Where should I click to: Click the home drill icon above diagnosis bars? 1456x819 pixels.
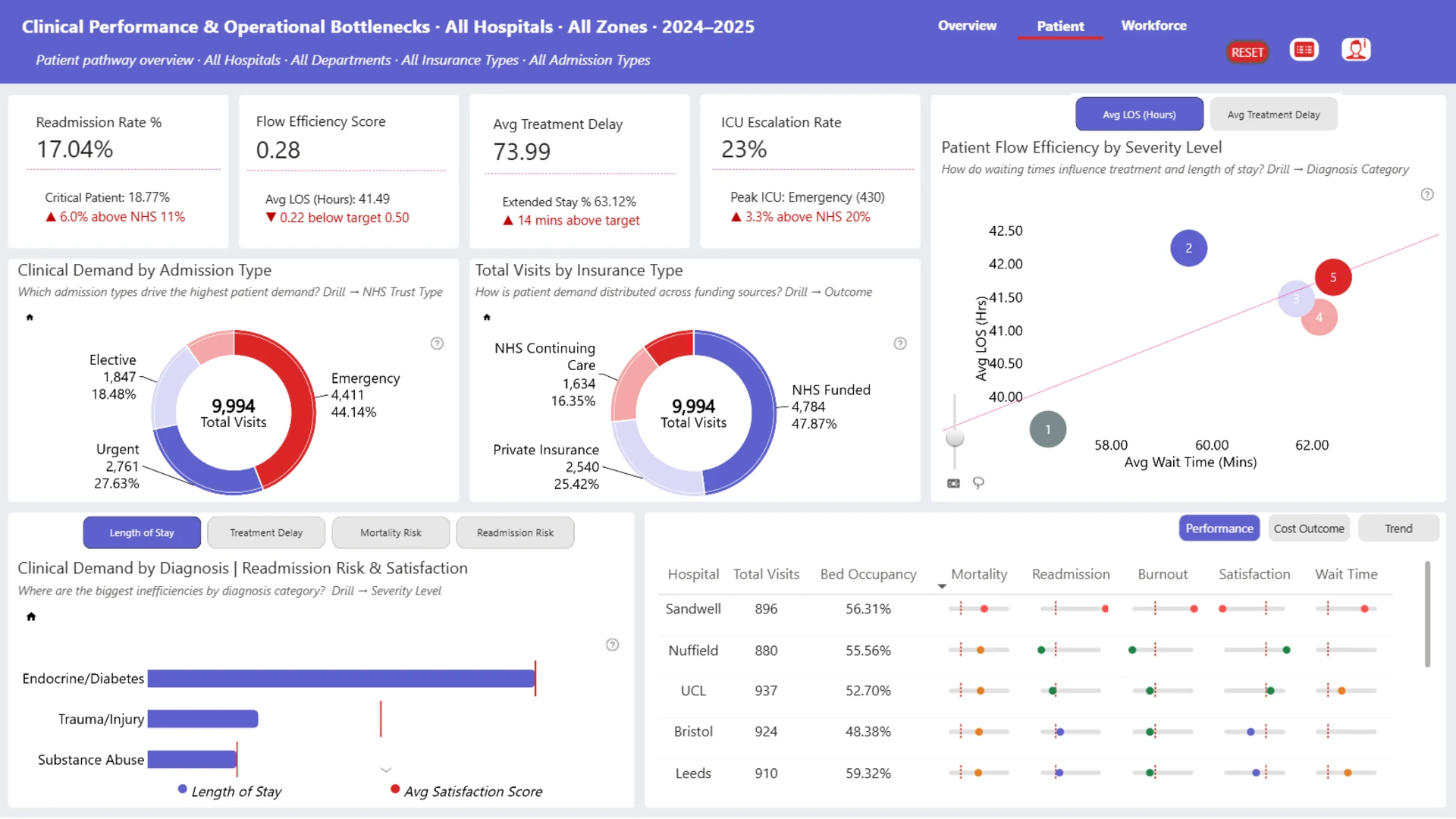(31, 617)
